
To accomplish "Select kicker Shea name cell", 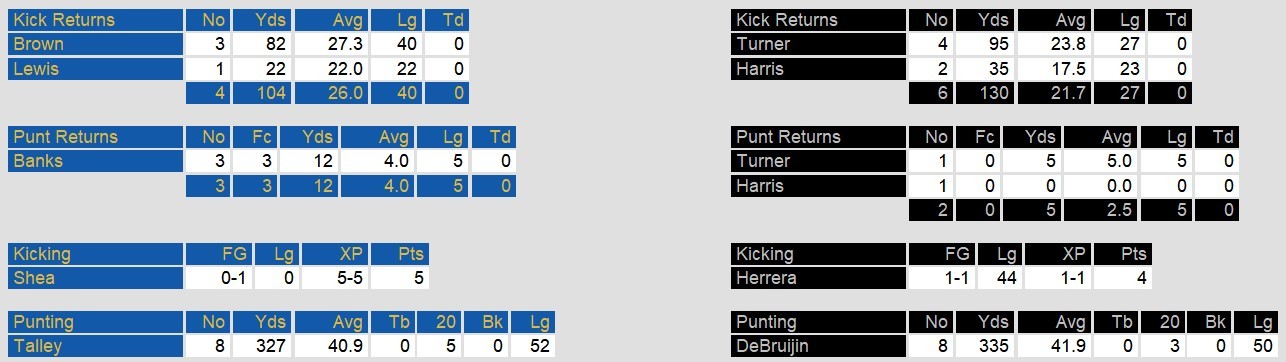I will click(x=95, y=279).
